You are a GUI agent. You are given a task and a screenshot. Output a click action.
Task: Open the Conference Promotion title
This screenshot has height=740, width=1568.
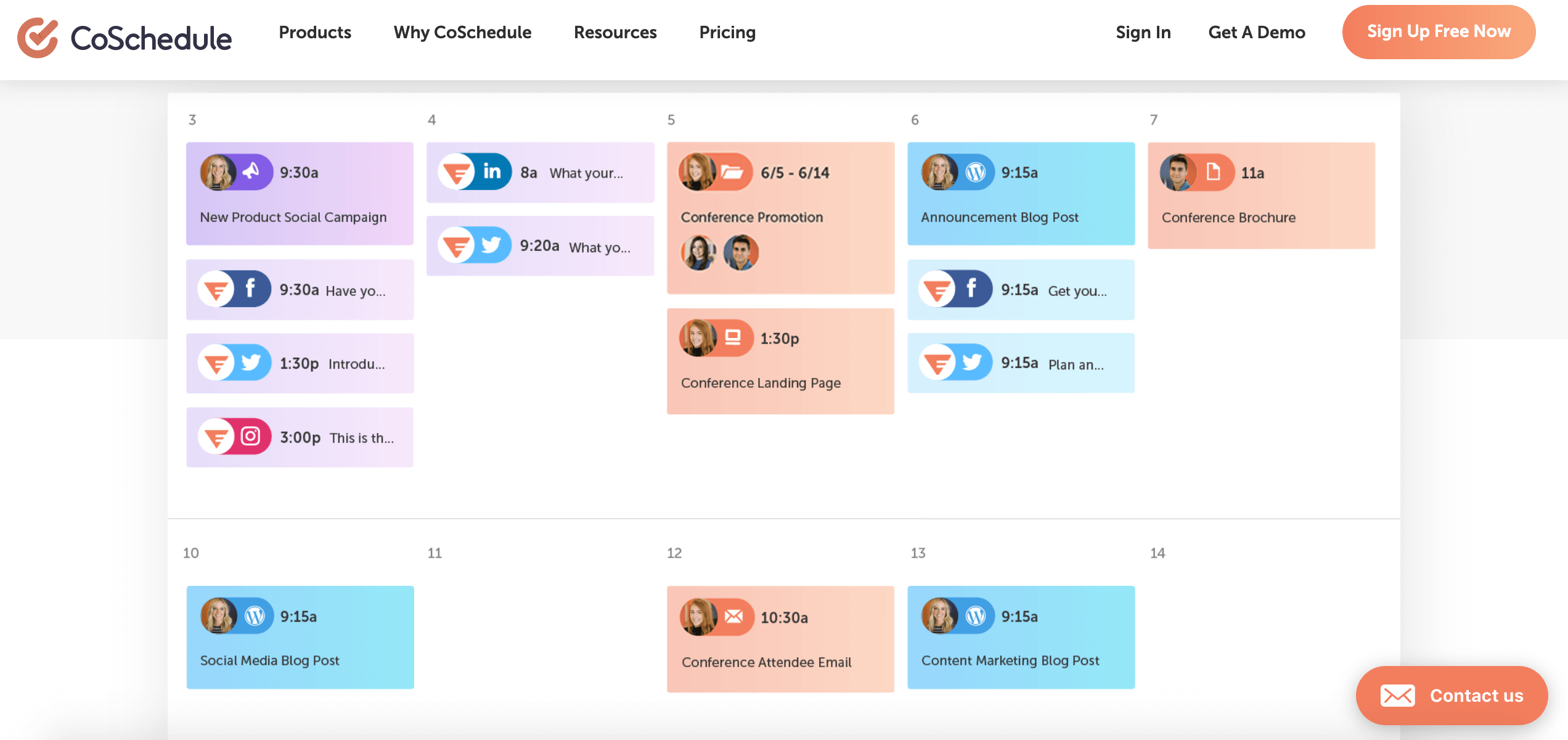752,218
